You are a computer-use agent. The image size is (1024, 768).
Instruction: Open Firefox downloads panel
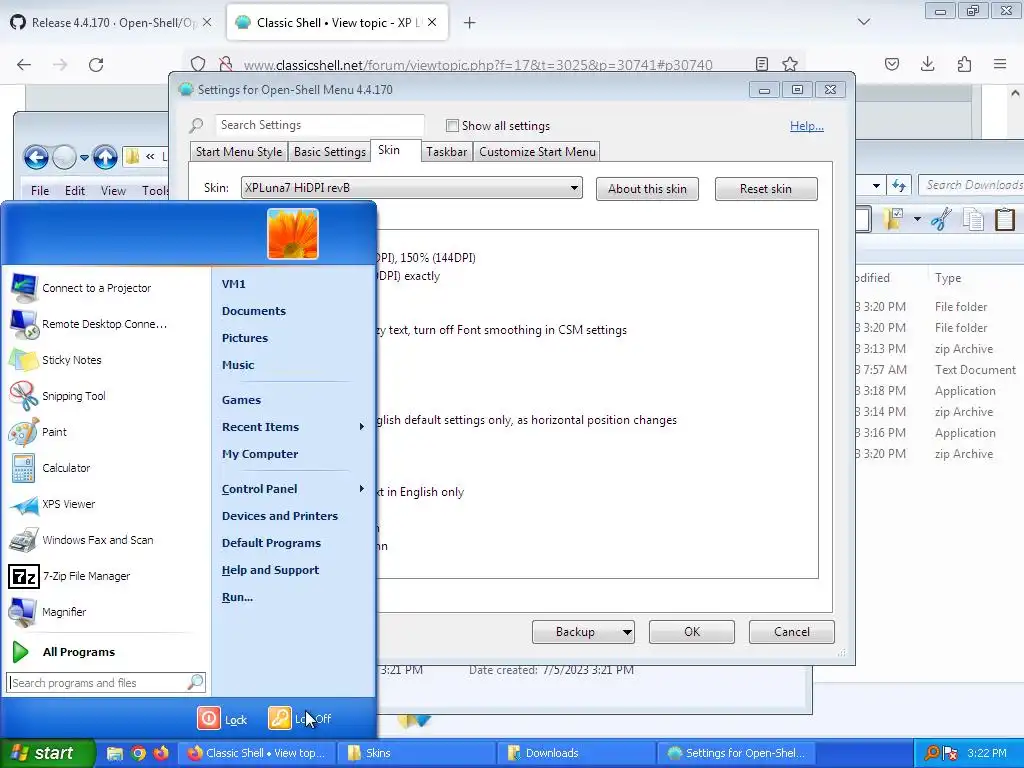point(927,64)
